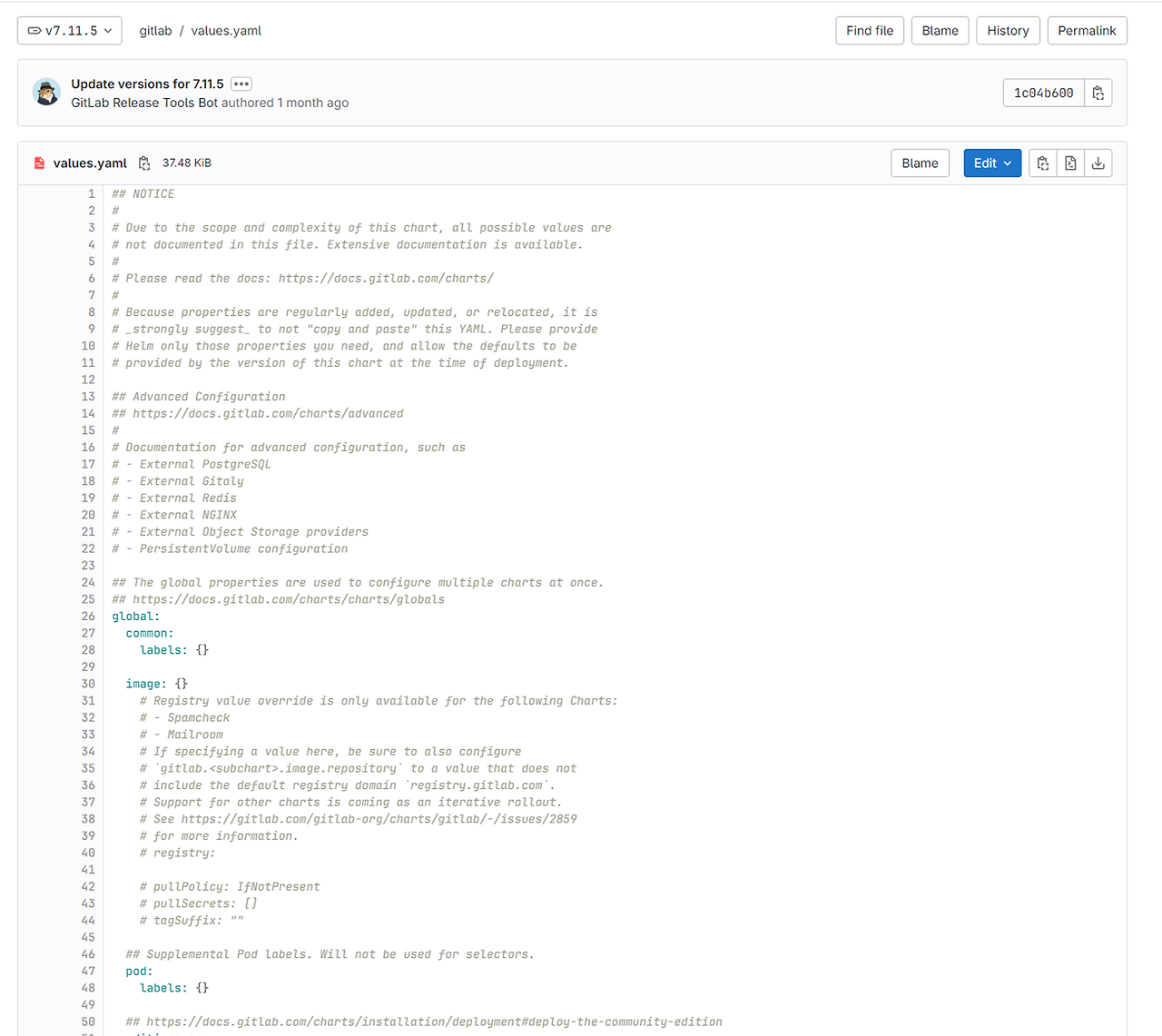Click the '# - Mailroom' comment

point(182,735)
